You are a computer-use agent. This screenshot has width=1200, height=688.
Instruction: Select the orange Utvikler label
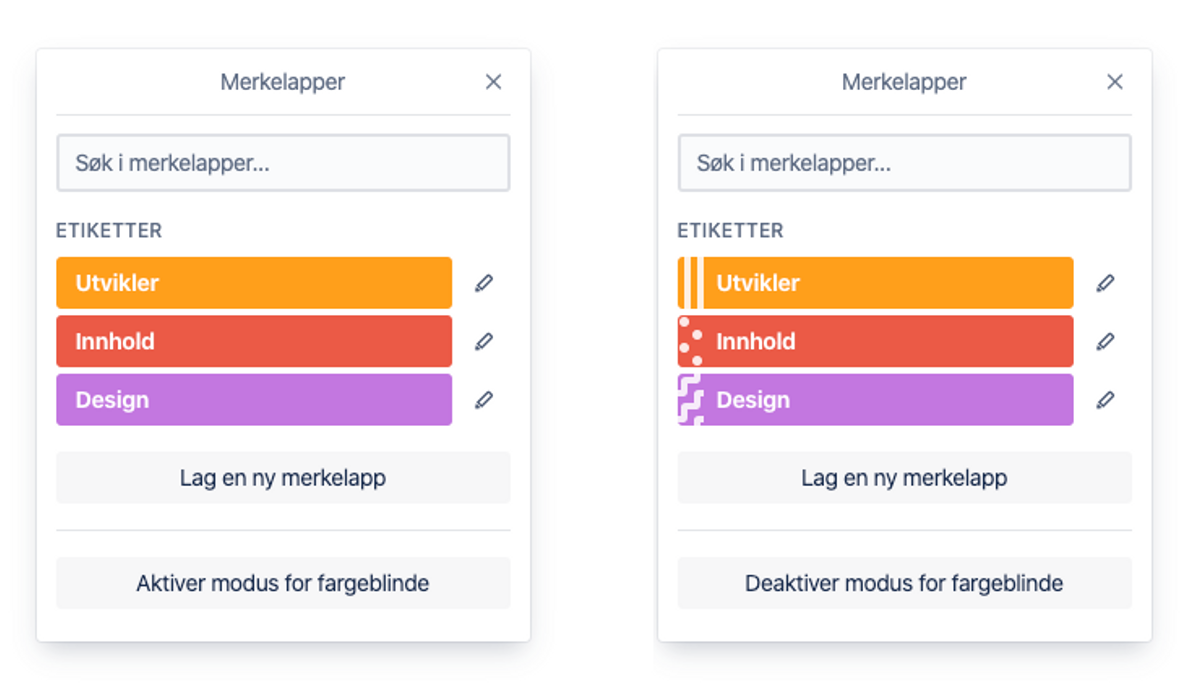pos(253,283)
